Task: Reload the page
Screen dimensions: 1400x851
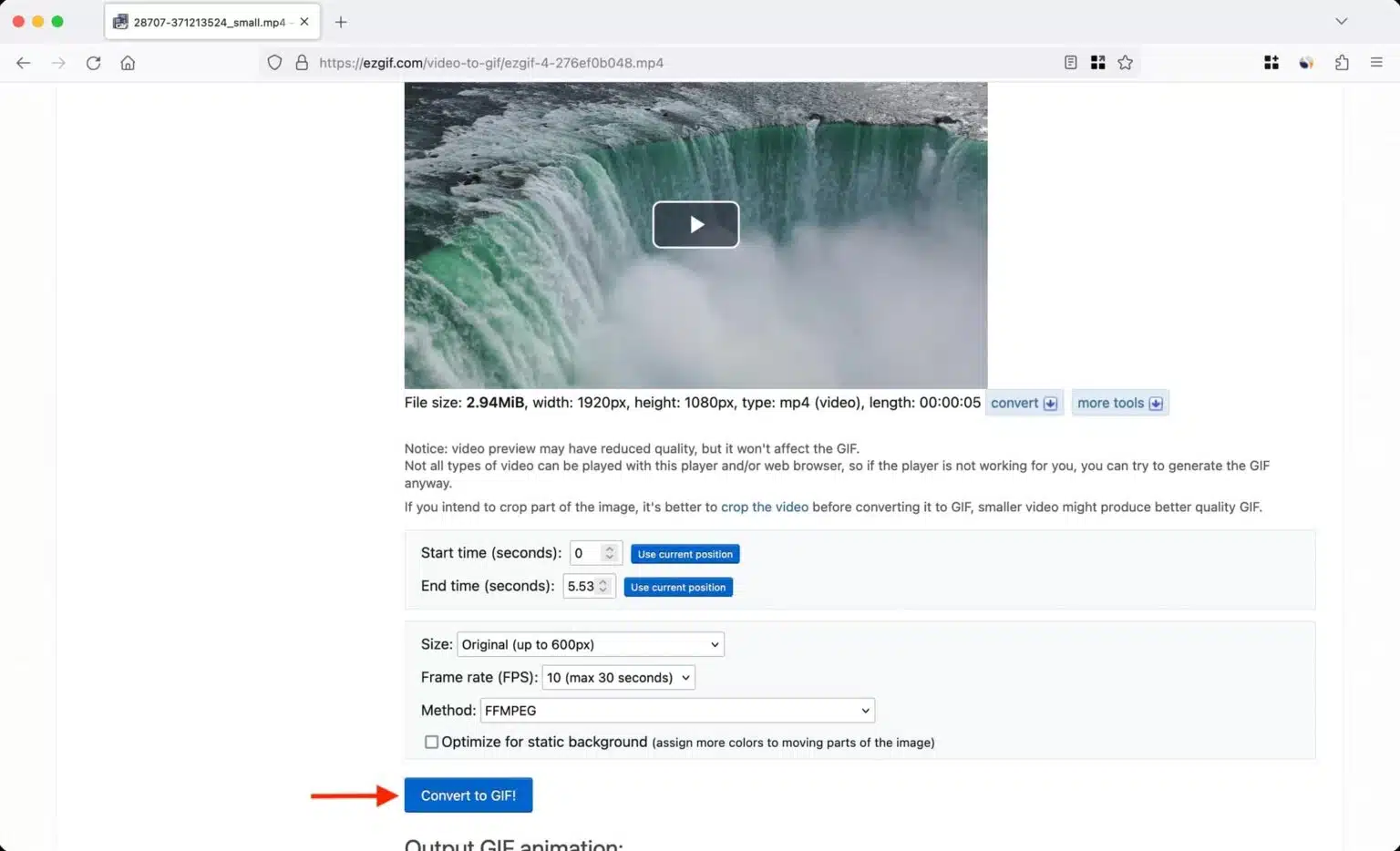Action: click(93, 63)
